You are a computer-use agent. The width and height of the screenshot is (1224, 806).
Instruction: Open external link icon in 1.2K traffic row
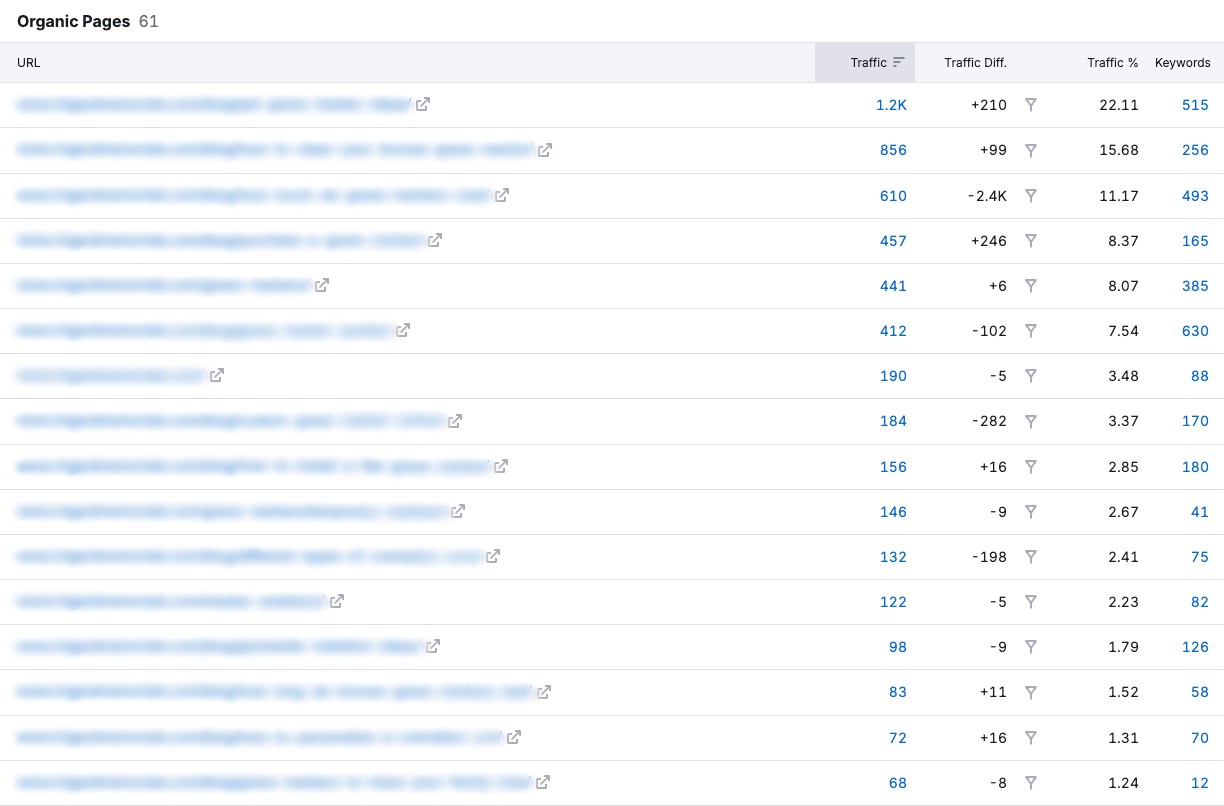point(423,104)
